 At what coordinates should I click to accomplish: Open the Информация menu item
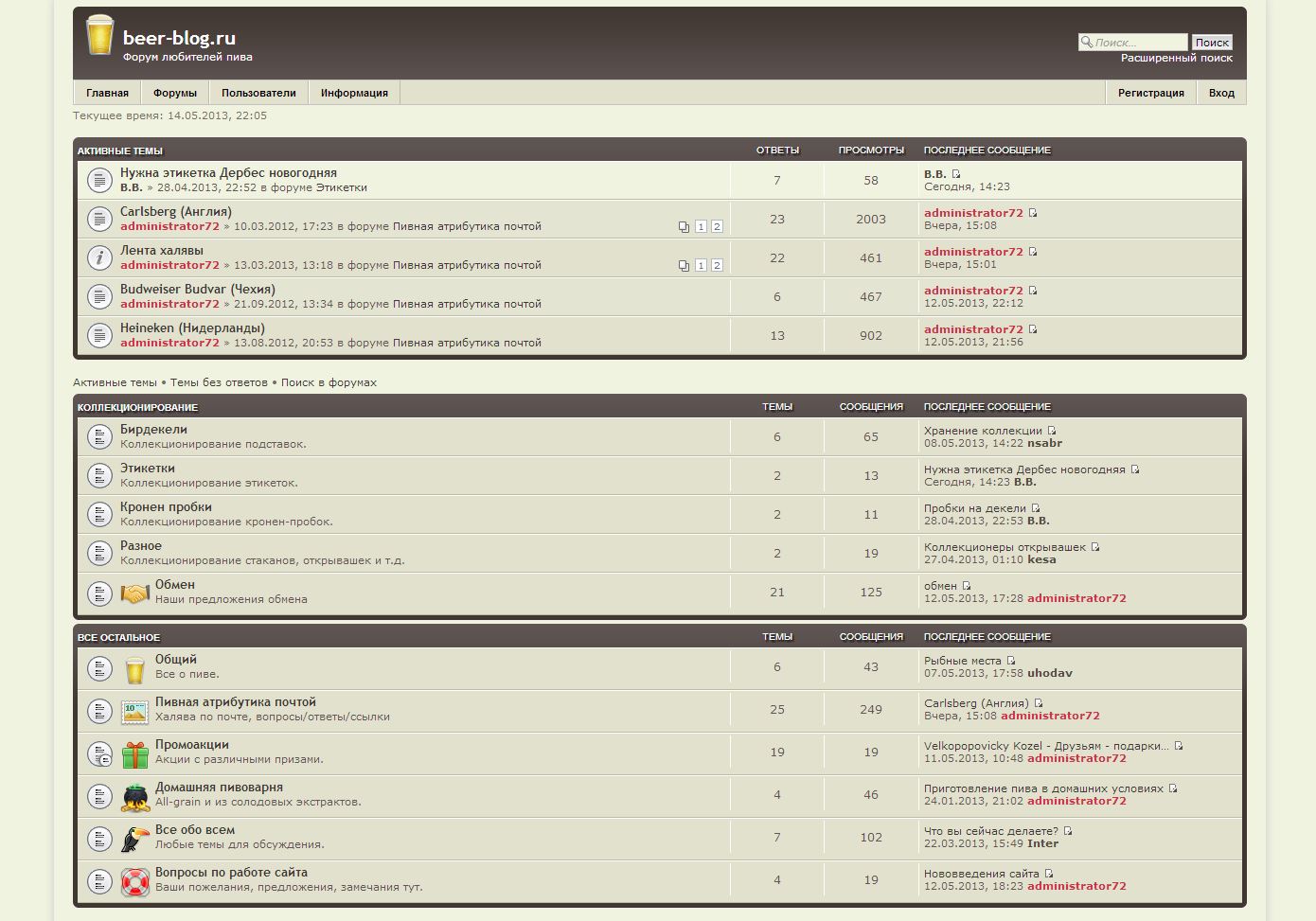pos(354,93)
